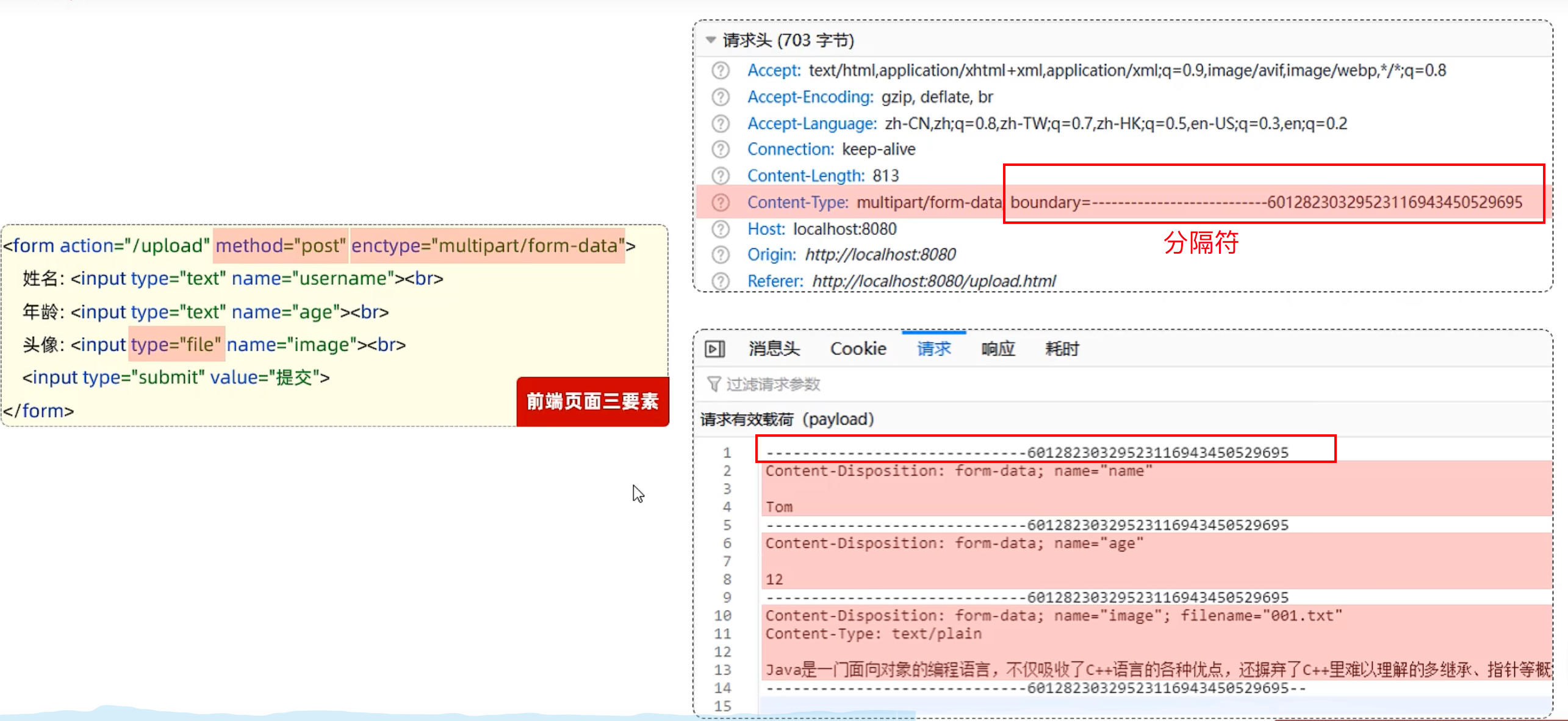Click payload line Content-Type: text/plain

[x=874, y=634]
